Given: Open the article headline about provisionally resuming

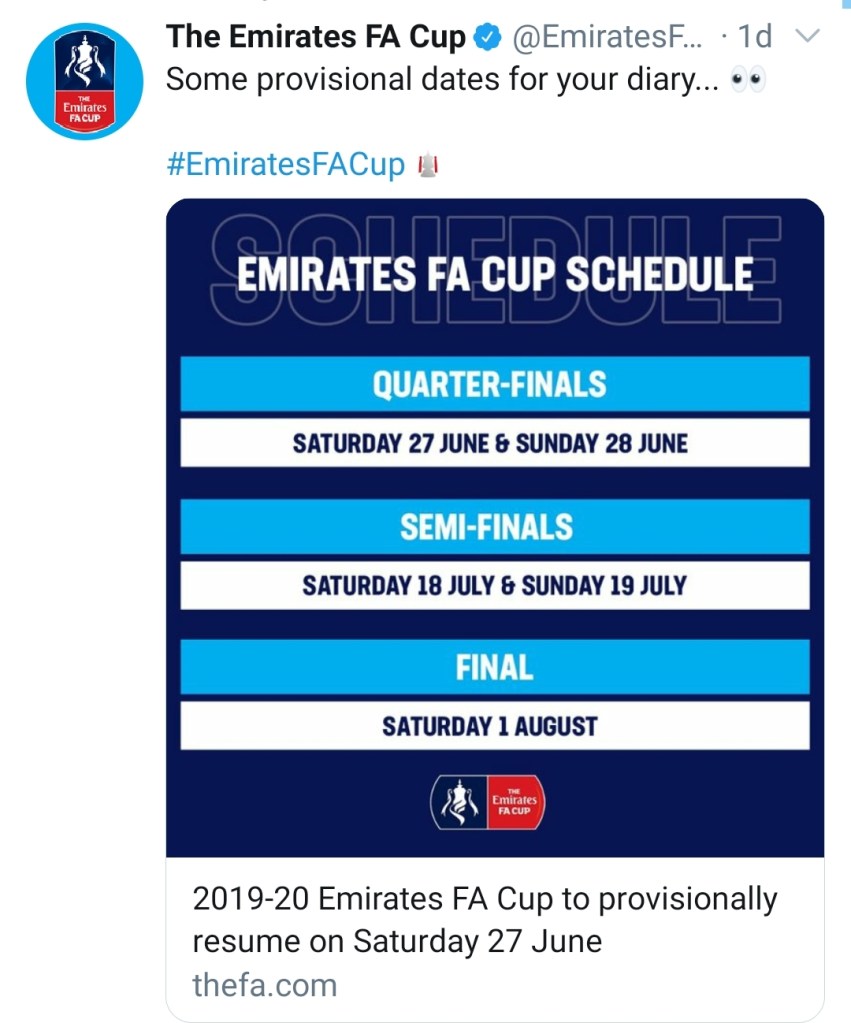Looking at the screenshot, I should tap(484, 920).
